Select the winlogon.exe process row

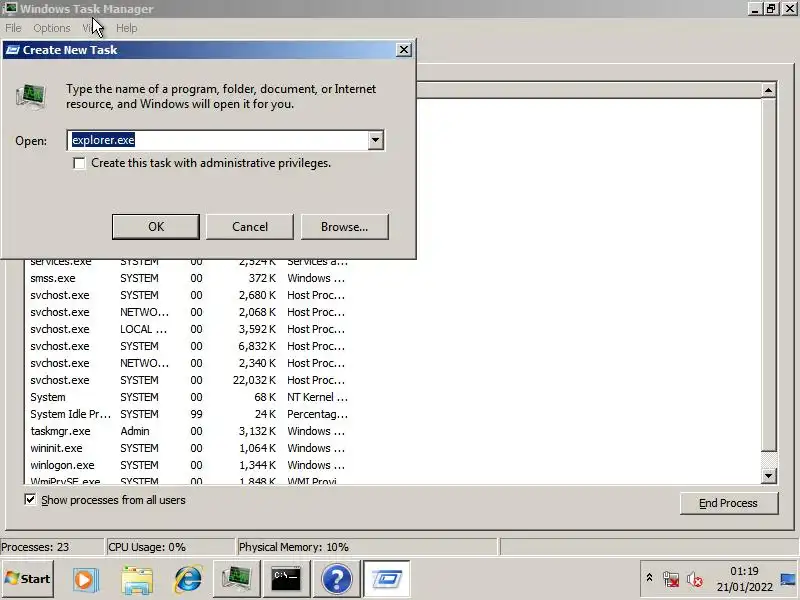pos(189,465)
